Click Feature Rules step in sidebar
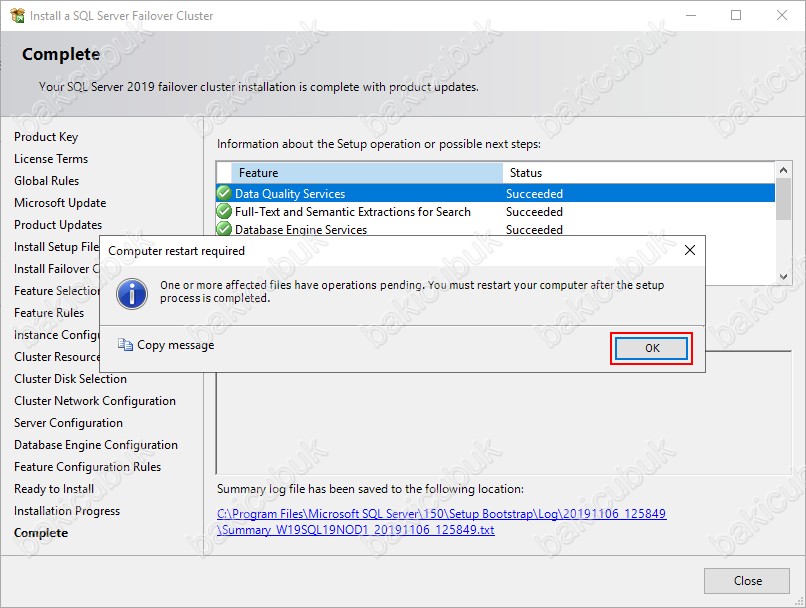The height and width of the screenshot is (608, 806). 49,313
